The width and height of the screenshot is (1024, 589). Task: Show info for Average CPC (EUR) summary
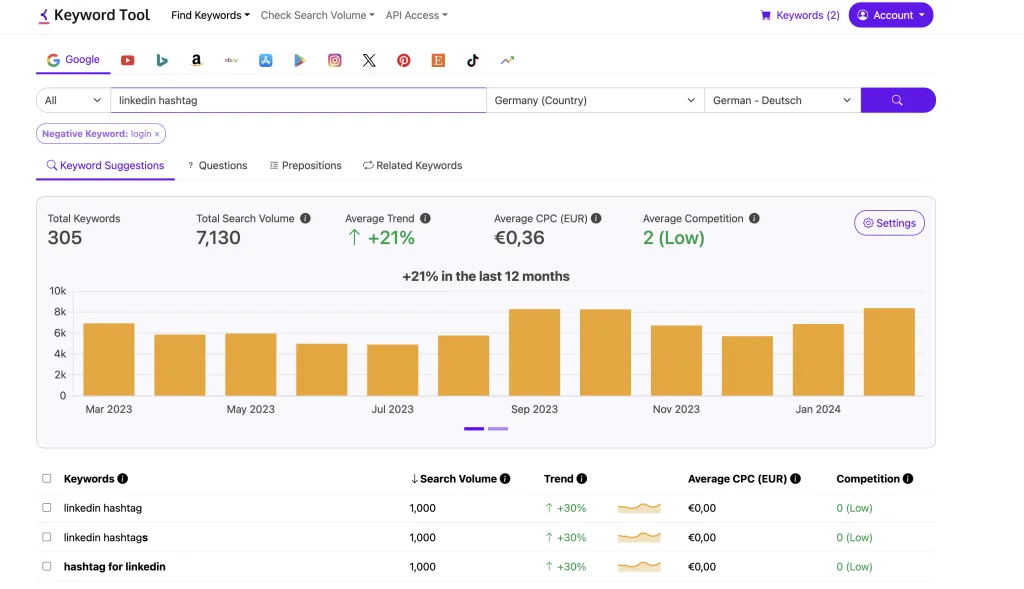[x=596, y=218]
